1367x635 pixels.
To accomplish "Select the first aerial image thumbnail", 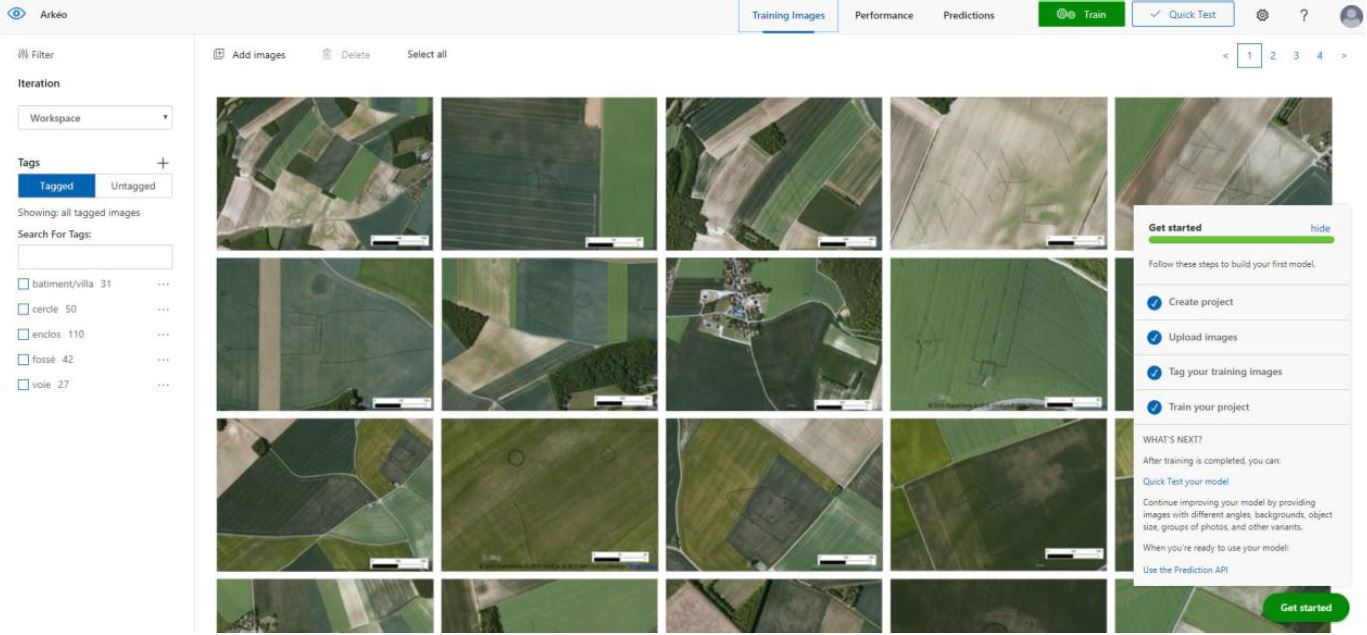I will click(x=325, y=173).
